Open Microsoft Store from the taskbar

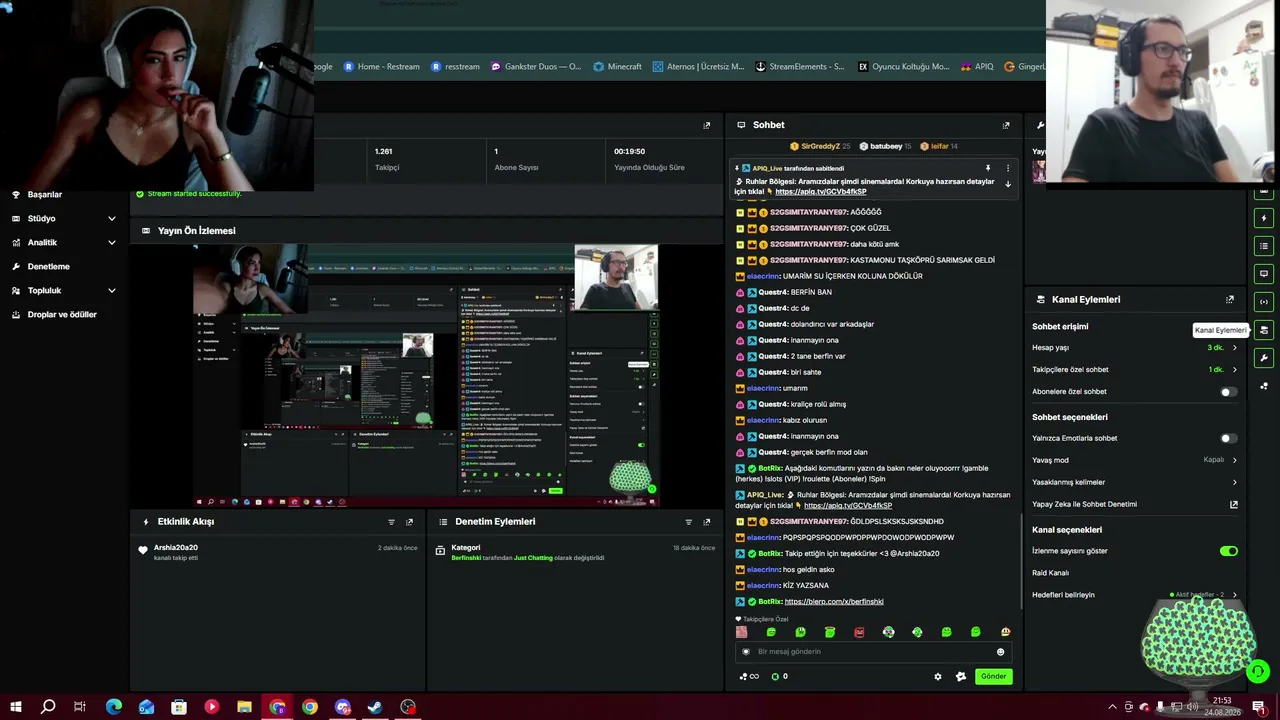point(179,707)
